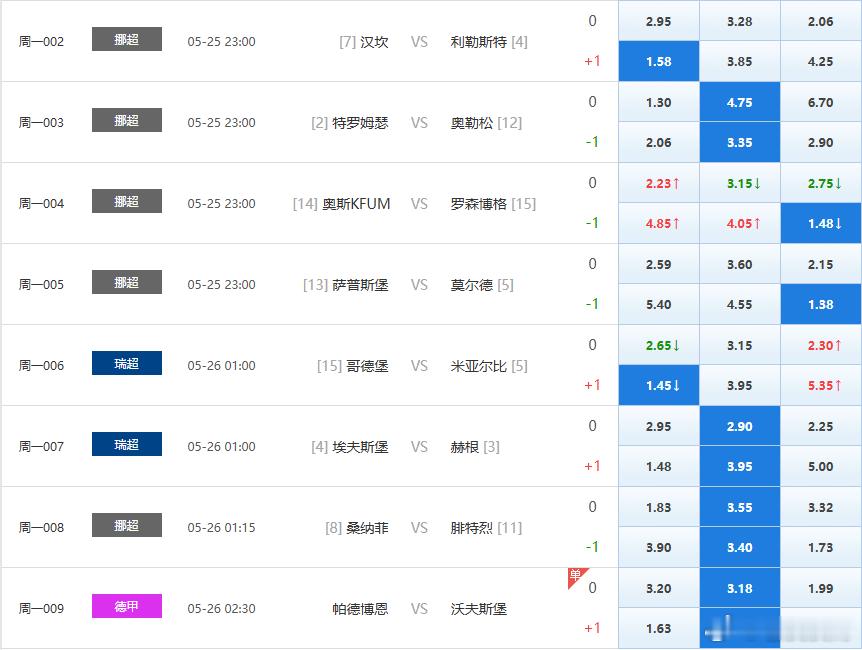The image size is (862, 650).
Task: Select rising odds 5.35 in 周一006
Action: coord(821,385)
